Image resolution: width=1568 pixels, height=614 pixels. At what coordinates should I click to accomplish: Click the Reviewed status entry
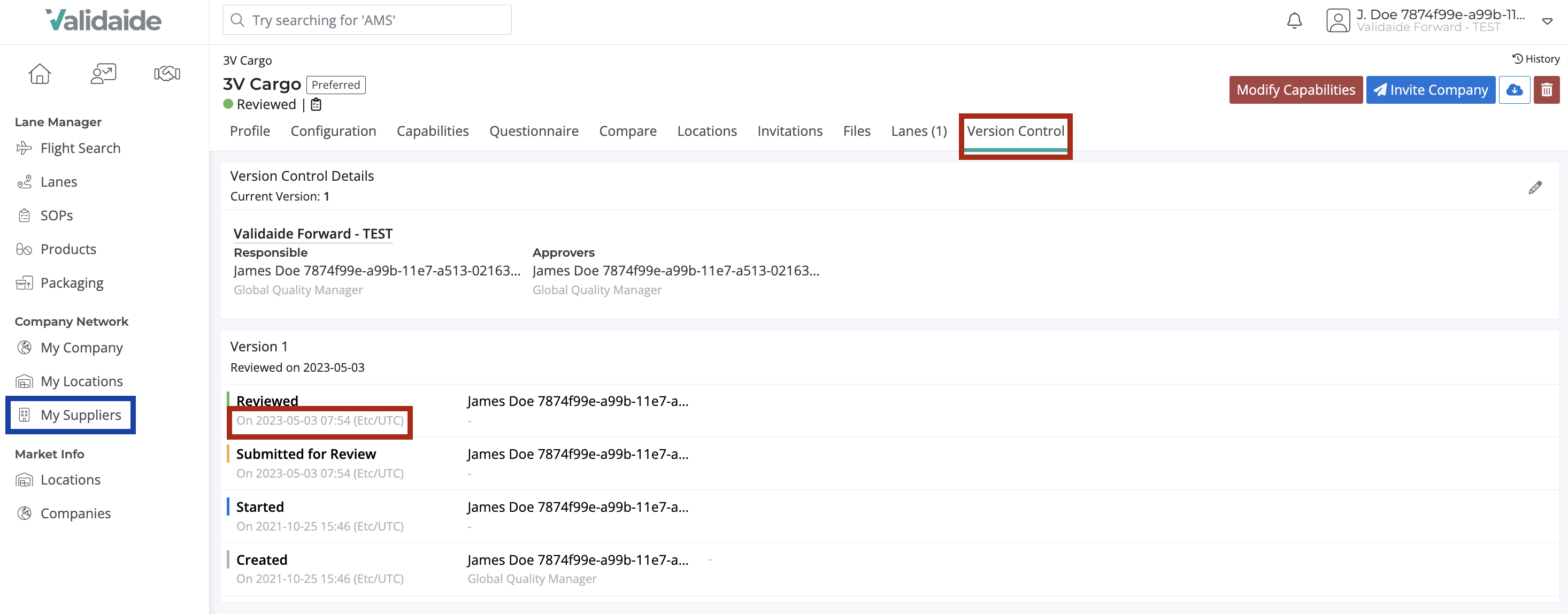click(267, 401)
